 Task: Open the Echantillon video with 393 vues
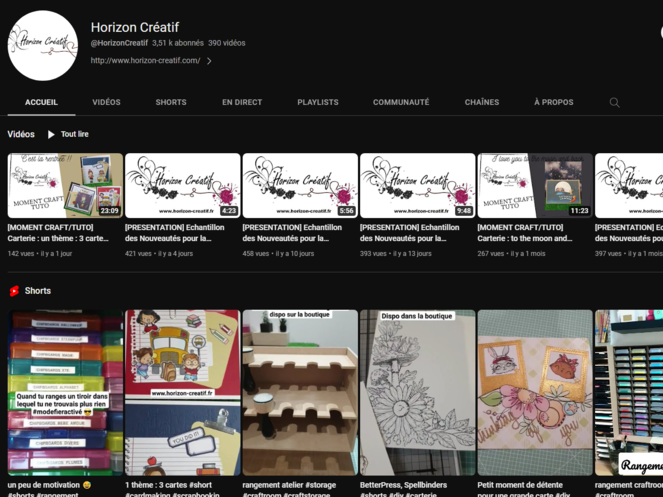click(x=410, y=233)
